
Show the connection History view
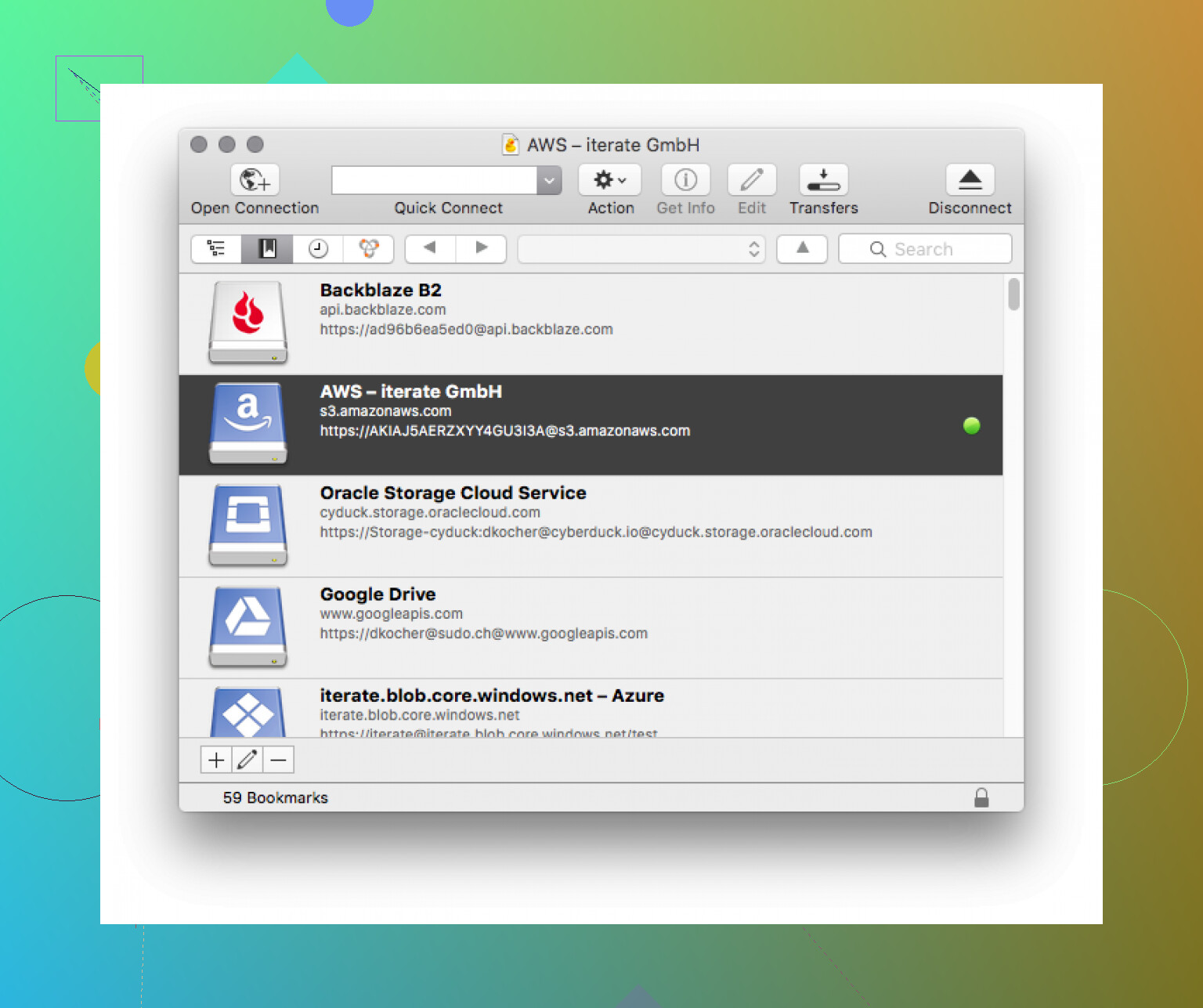click(318, 249)
